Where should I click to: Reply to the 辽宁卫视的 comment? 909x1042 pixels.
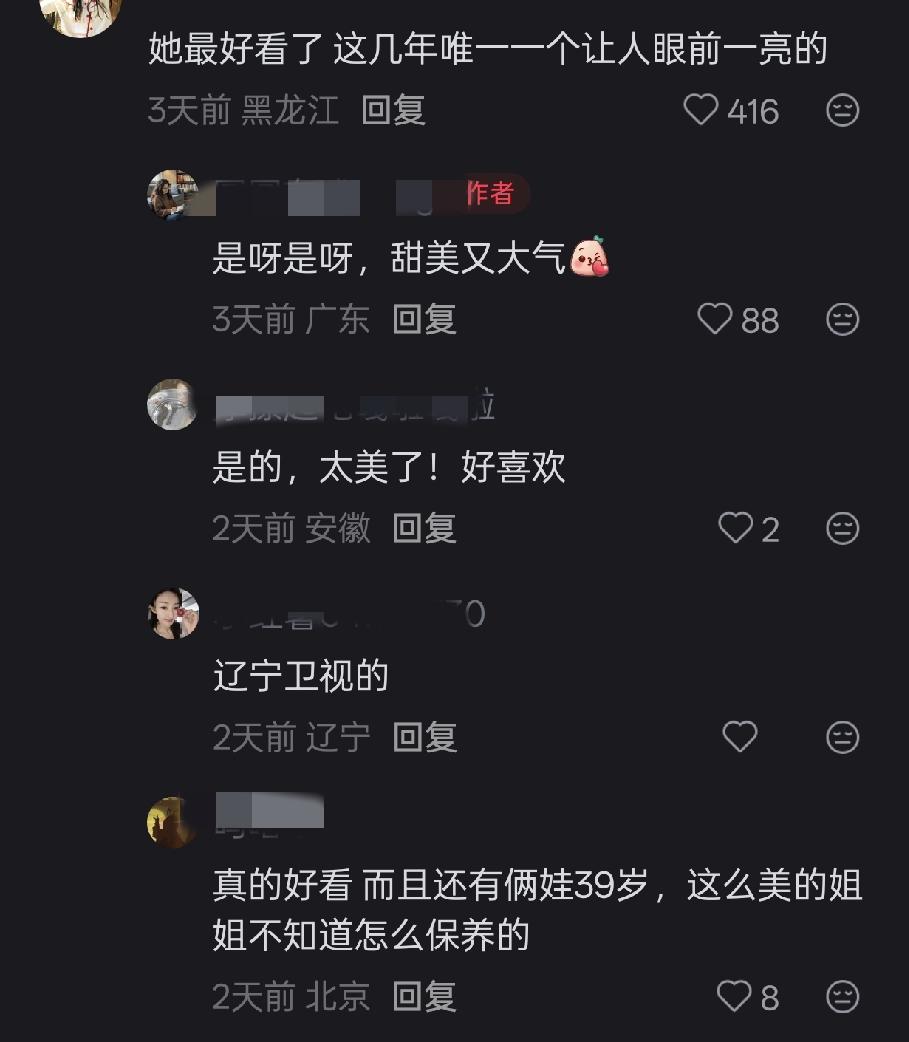tap(424, 738)
